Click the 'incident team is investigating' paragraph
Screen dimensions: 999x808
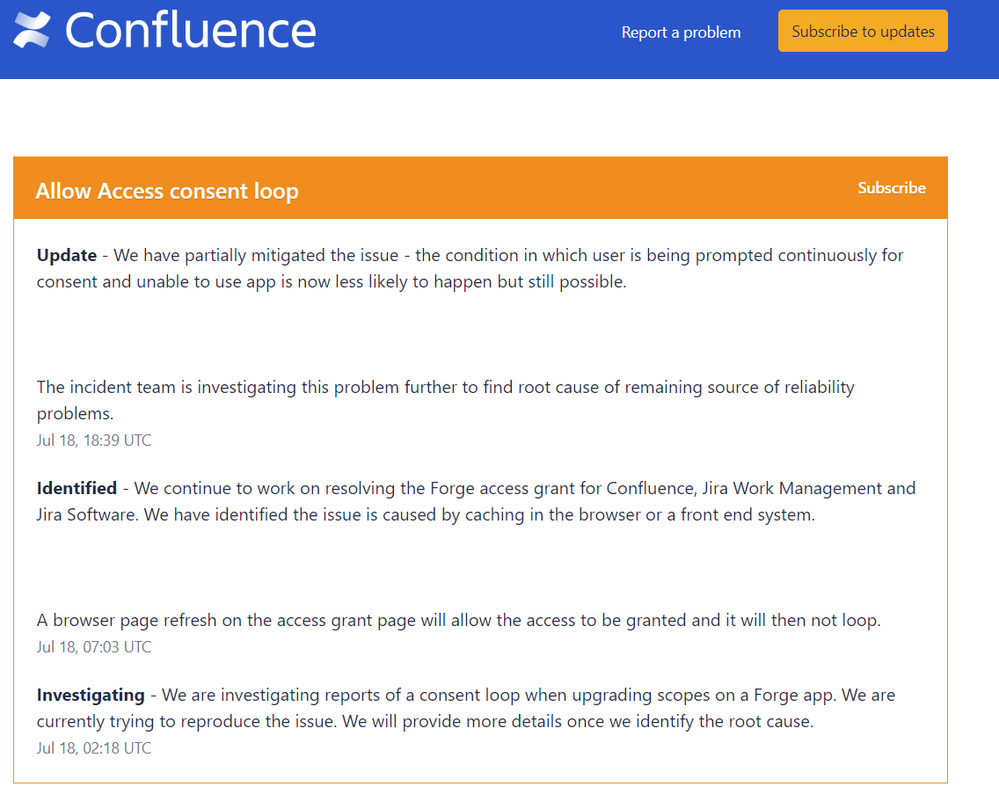[445, 400]
